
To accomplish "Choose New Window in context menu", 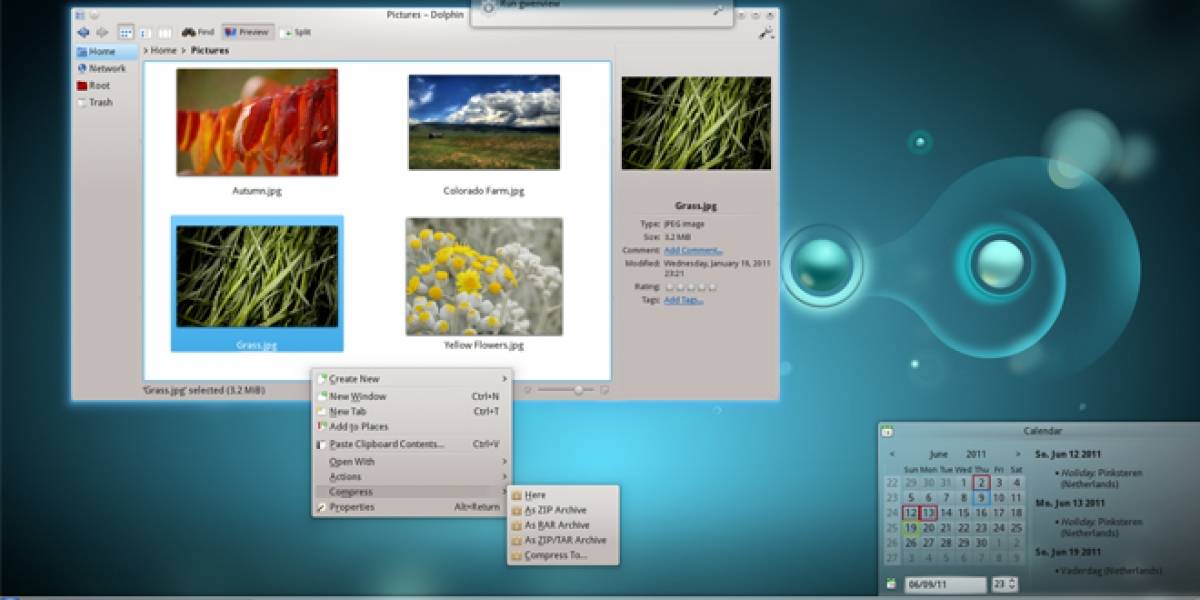I will [412, 396].
